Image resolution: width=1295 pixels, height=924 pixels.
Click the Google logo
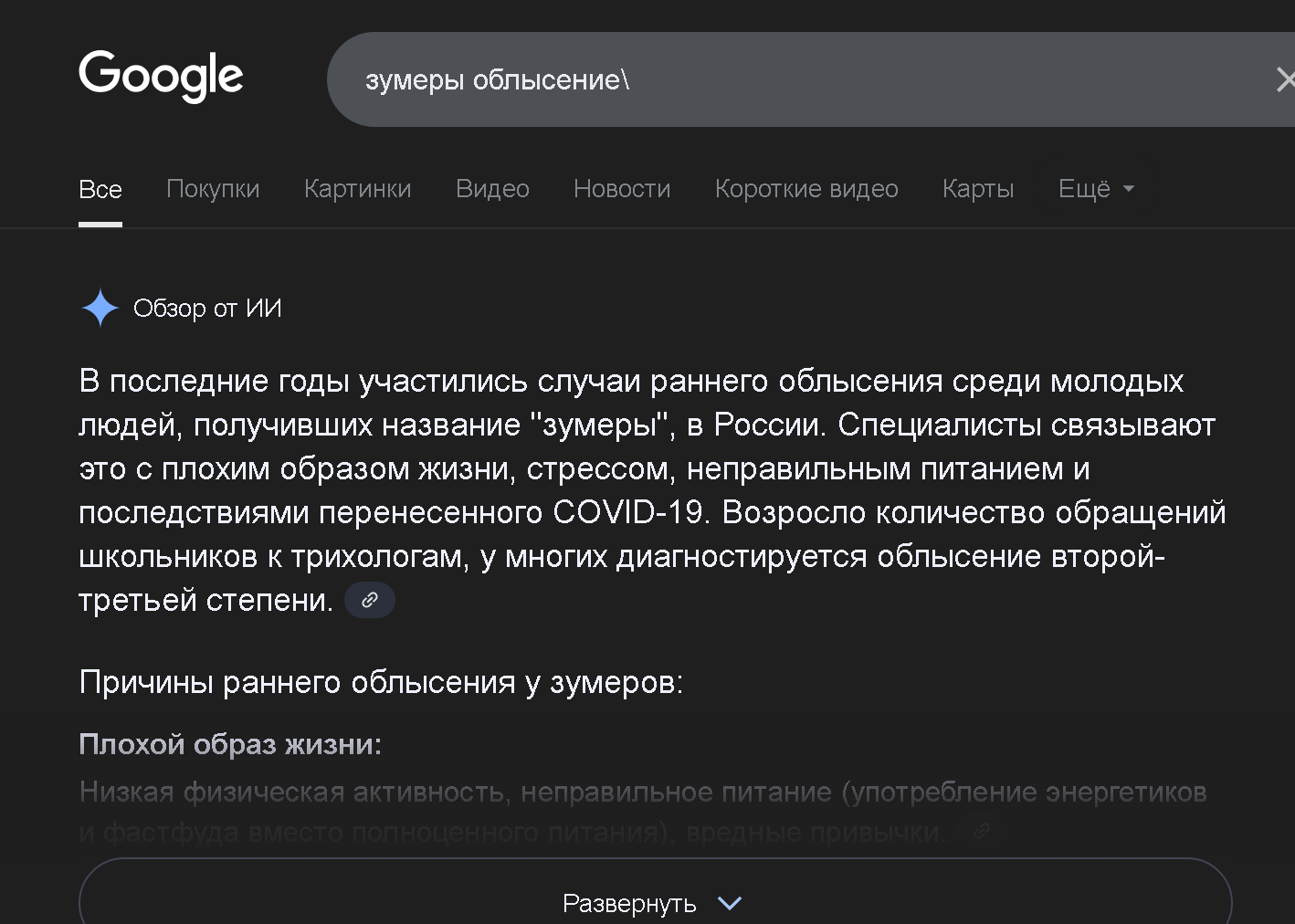click(x=161, y=76)
